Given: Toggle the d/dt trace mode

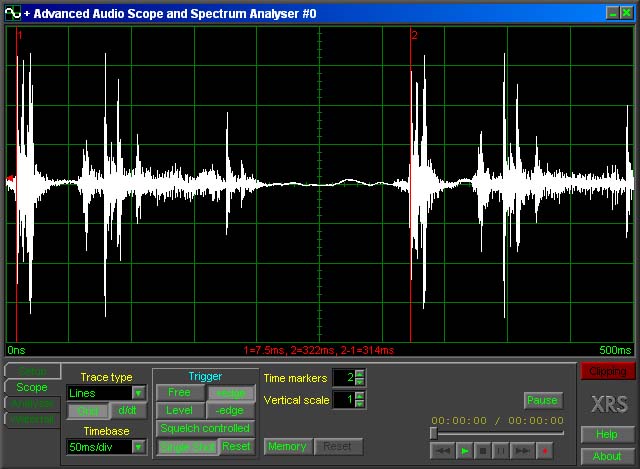Looking at the screenshot, I should (x=127, y=411).
